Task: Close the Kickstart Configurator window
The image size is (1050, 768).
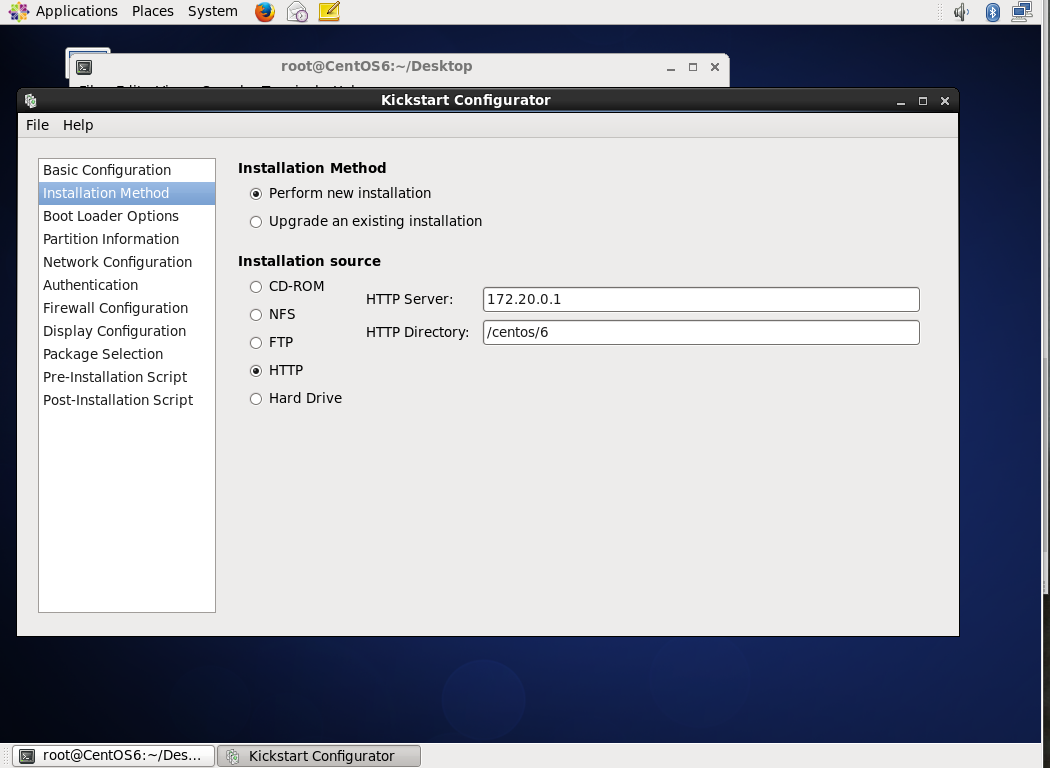Action: click(x=945, y=101)
